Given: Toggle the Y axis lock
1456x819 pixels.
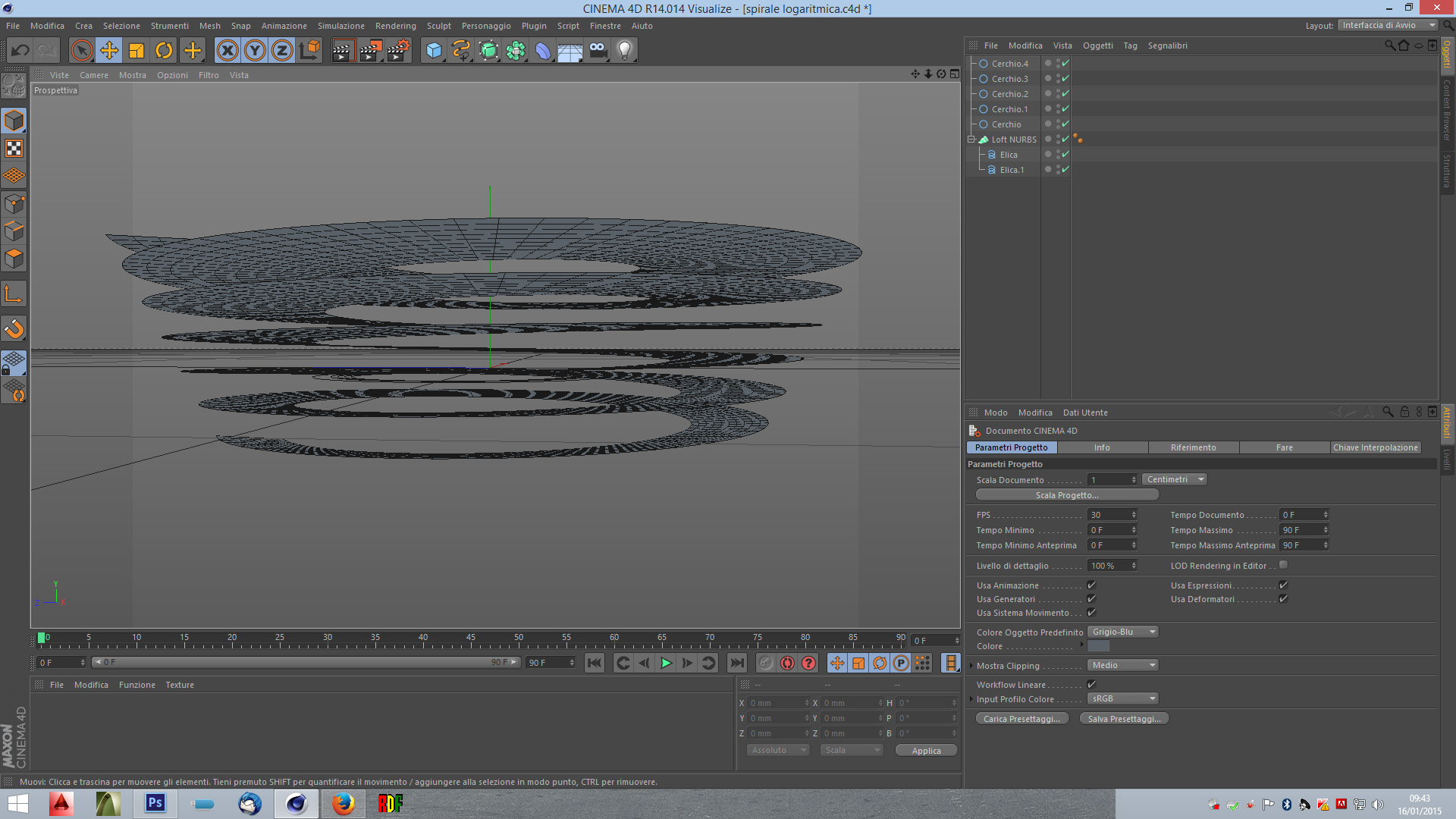Looking at the screenshot, I should pyautogui.click(x=255, y=51).
